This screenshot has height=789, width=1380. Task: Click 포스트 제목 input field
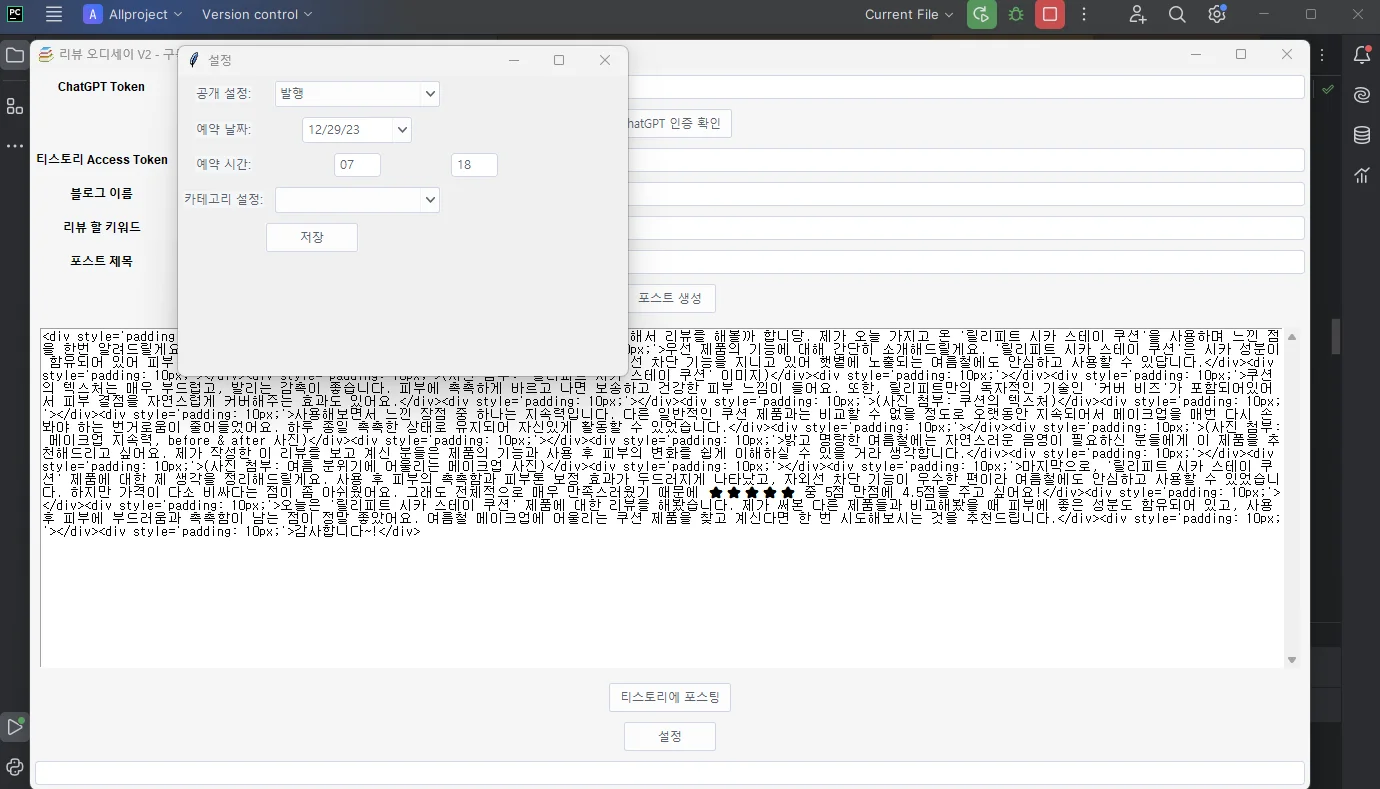pos(966,262)
